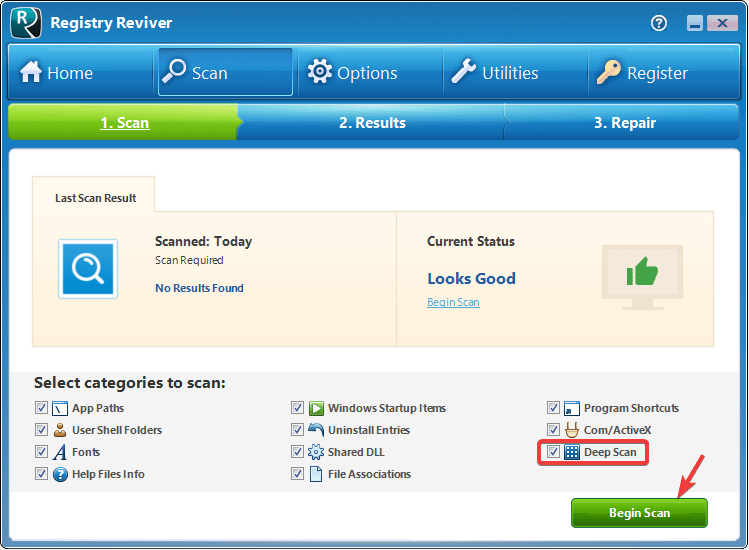The width and height of the screenshot is (749, 550).
Task: Click the App Paths icon
Action: (x=60, y=409)
